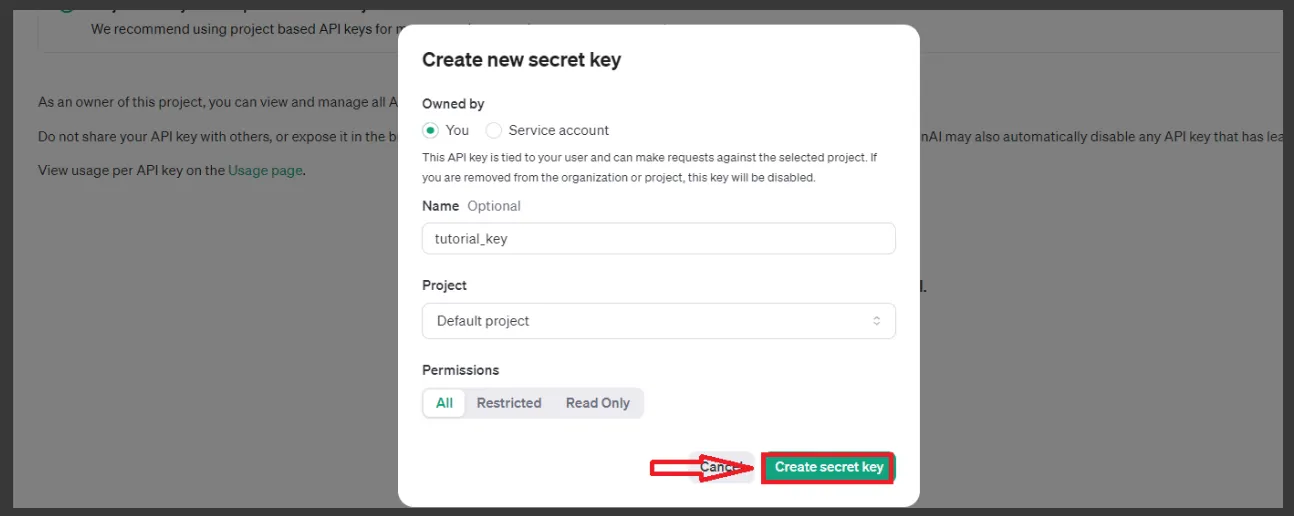Click the "Owned by" section label

click(453, 104)
